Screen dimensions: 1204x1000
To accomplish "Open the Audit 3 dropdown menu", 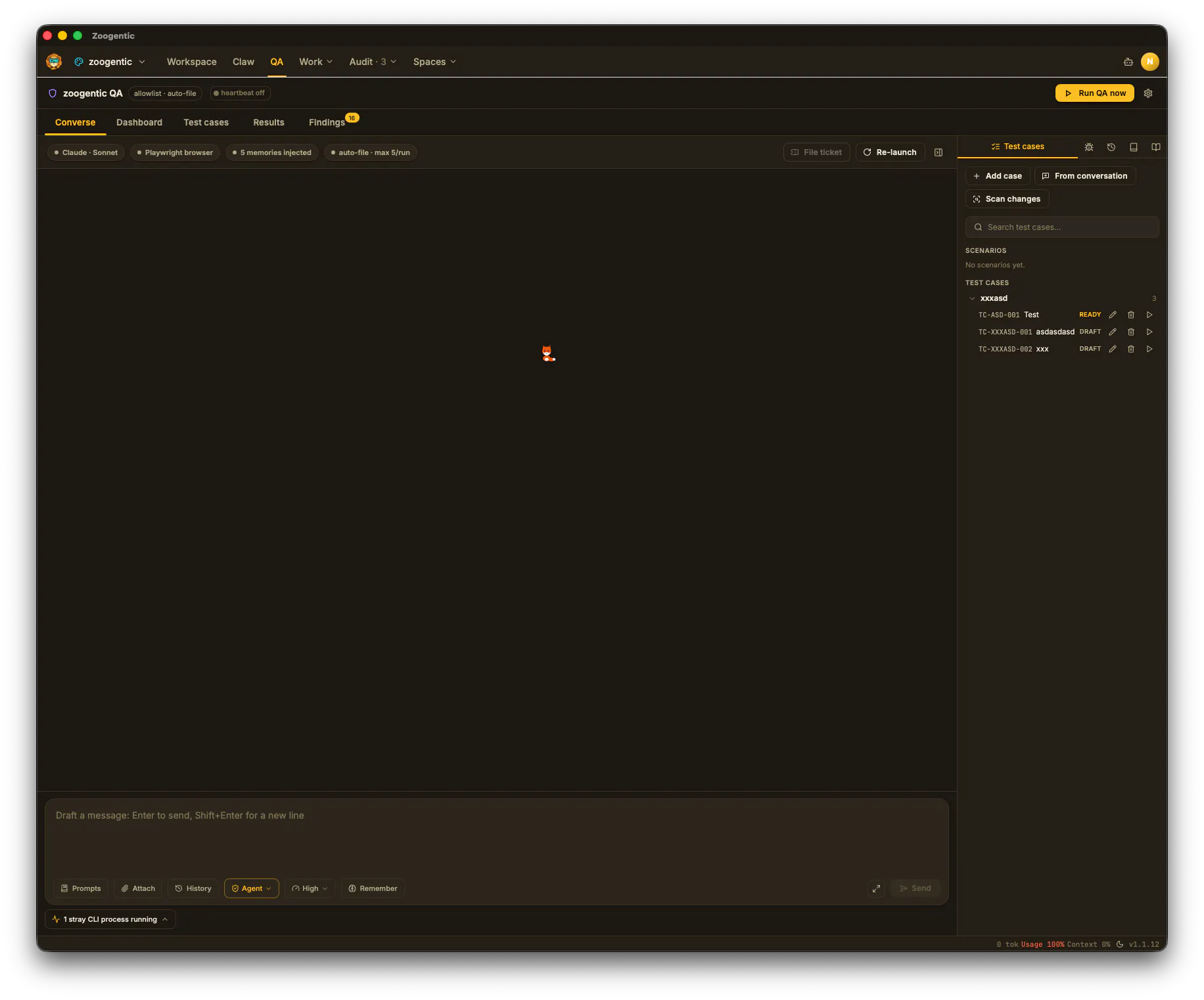I will point(373,62).
